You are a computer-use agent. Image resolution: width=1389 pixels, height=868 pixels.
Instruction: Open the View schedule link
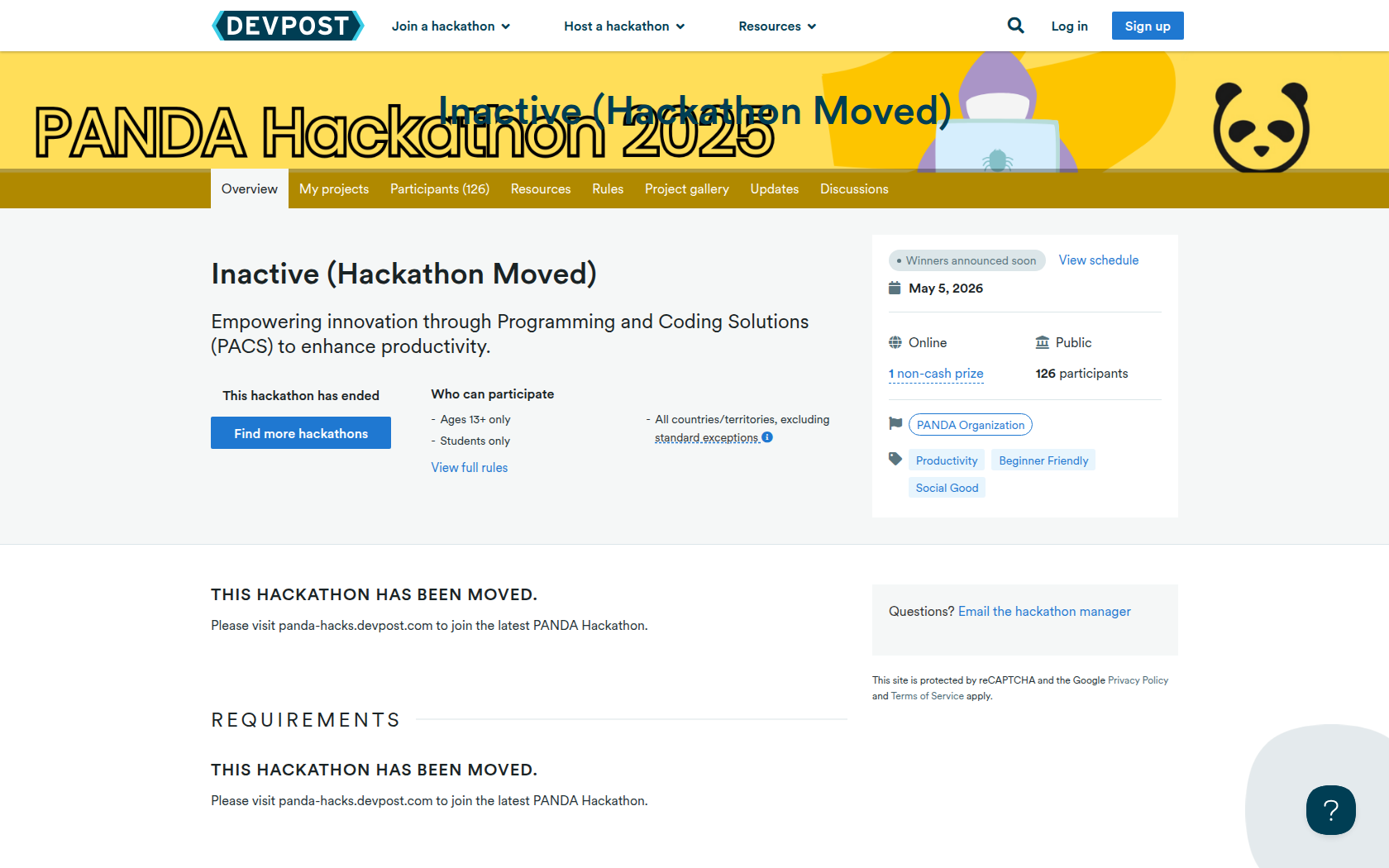tap(1098, 260)
